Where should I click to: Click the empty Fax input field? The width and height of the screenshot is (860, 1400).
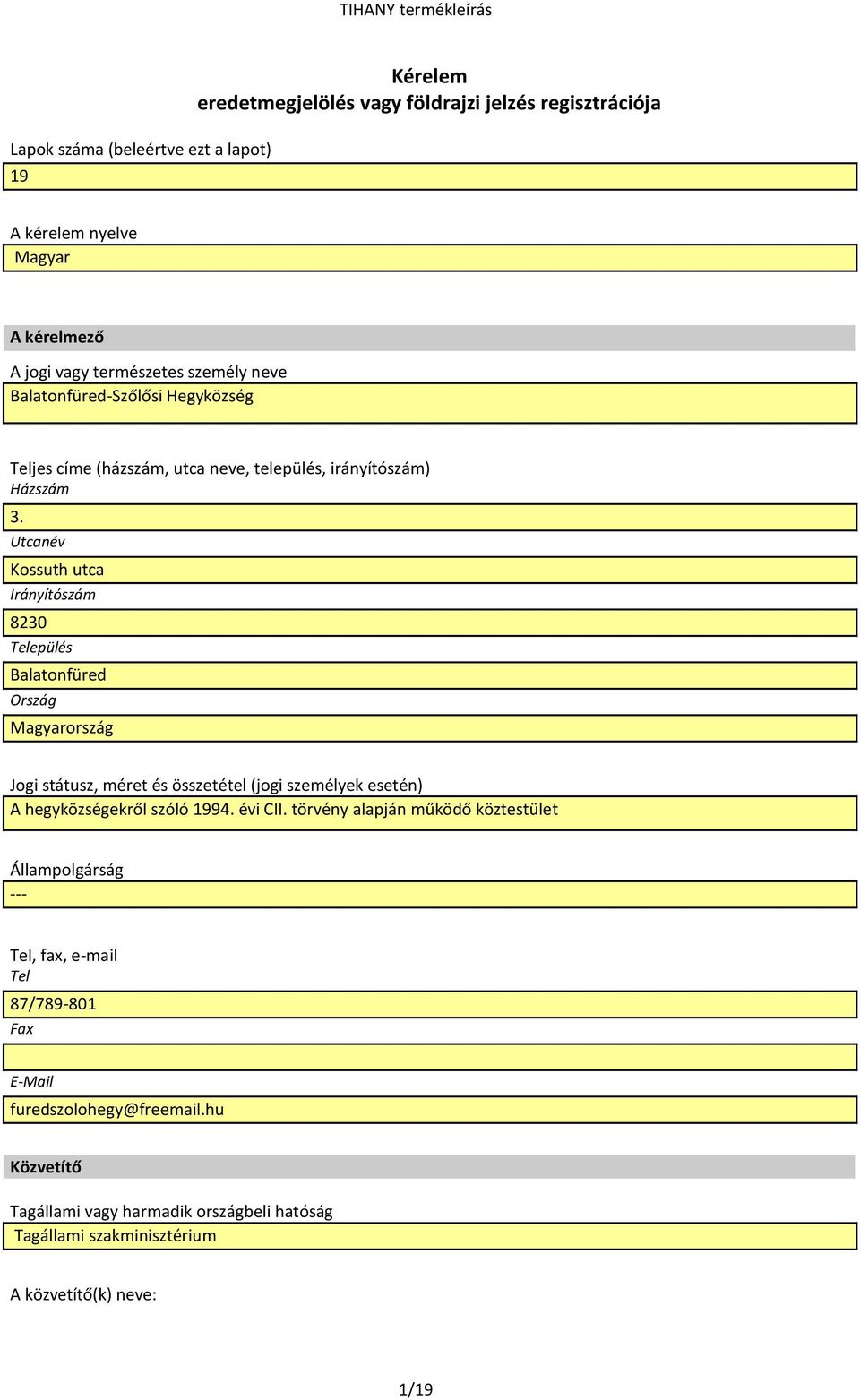pos(430,1057)
